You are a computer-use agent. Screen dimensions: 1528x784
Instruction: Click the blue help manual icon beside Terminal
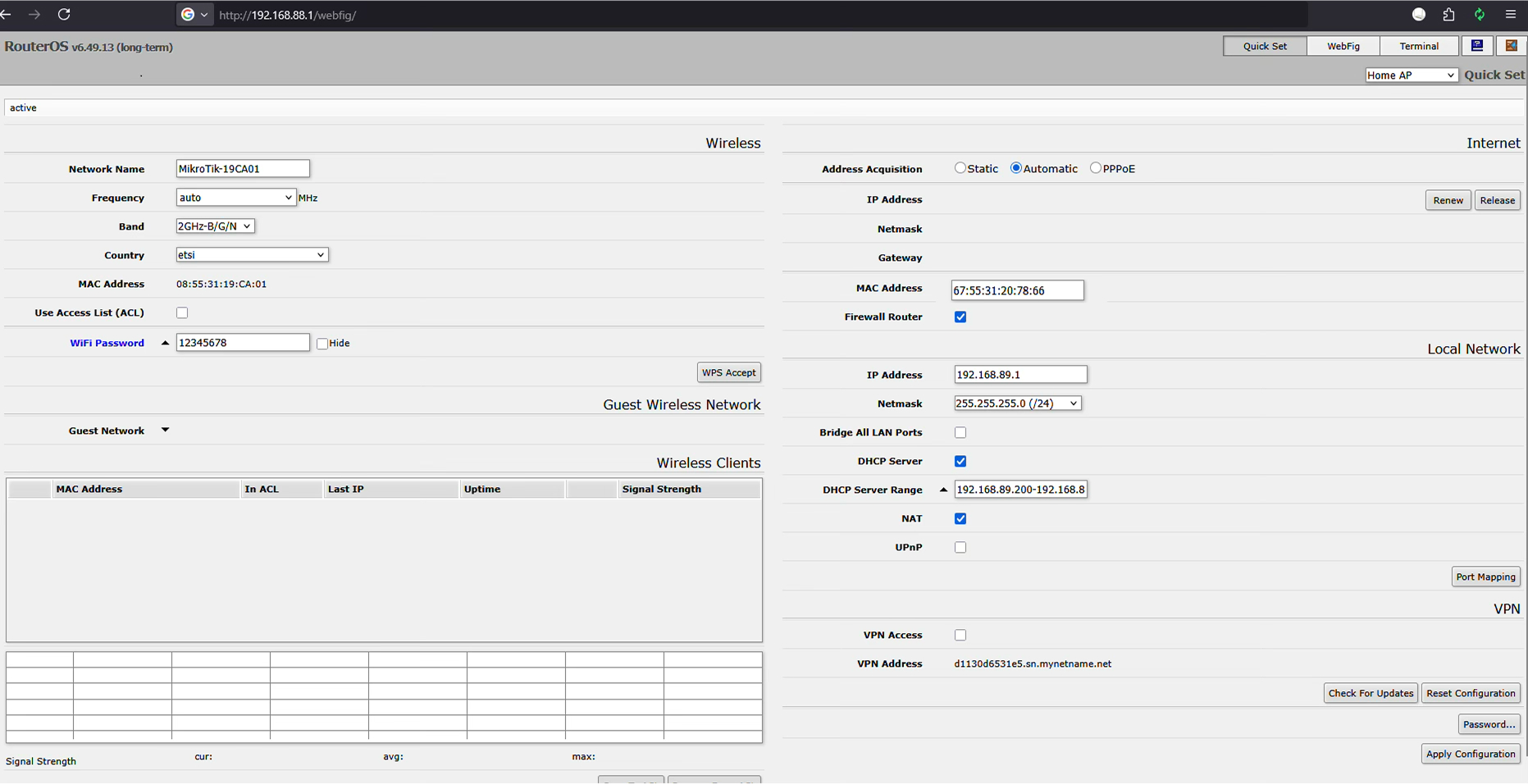[1477, 46]
